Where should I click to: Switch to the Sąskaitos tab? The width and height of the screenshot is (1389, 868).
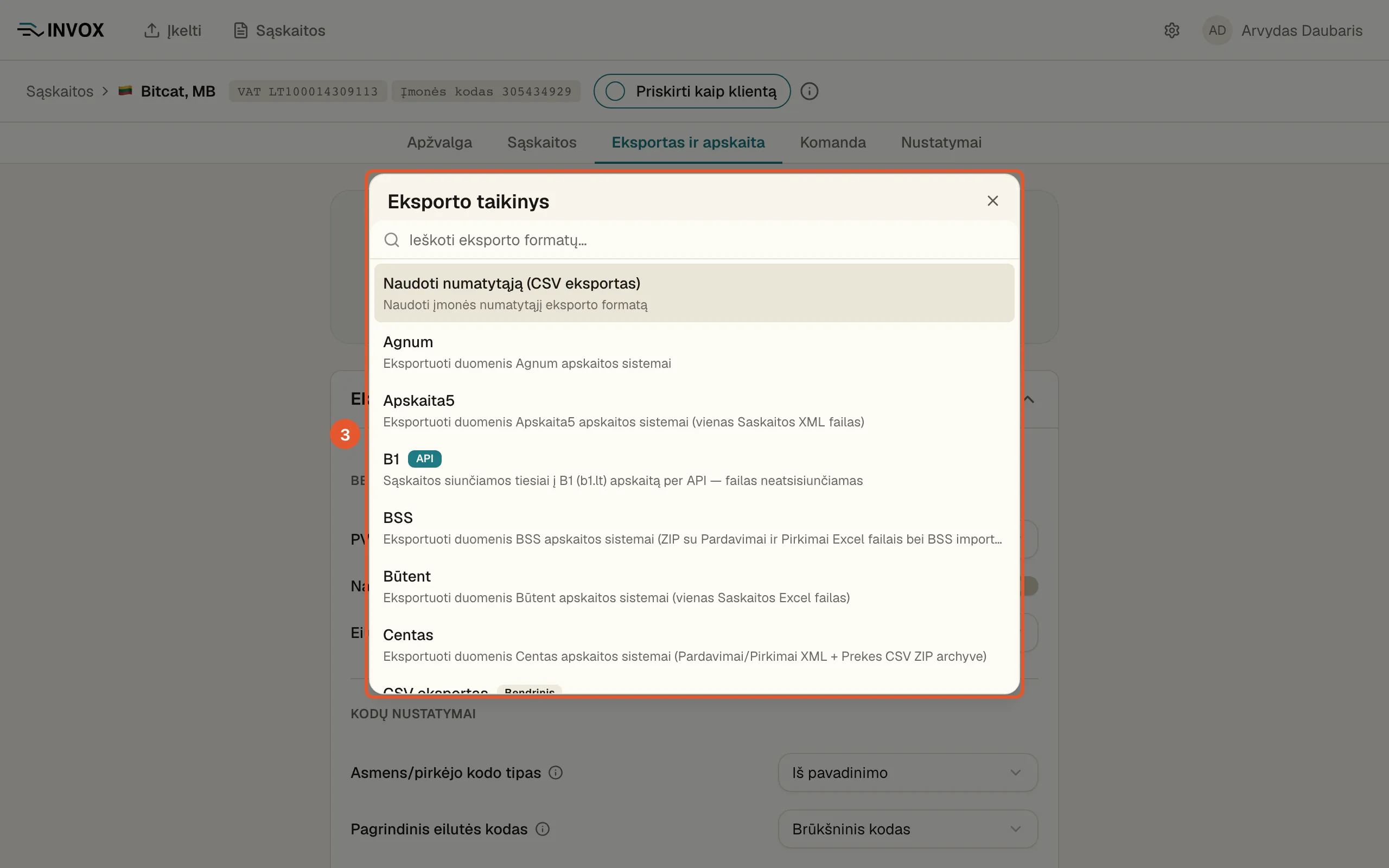pos(542,142)
